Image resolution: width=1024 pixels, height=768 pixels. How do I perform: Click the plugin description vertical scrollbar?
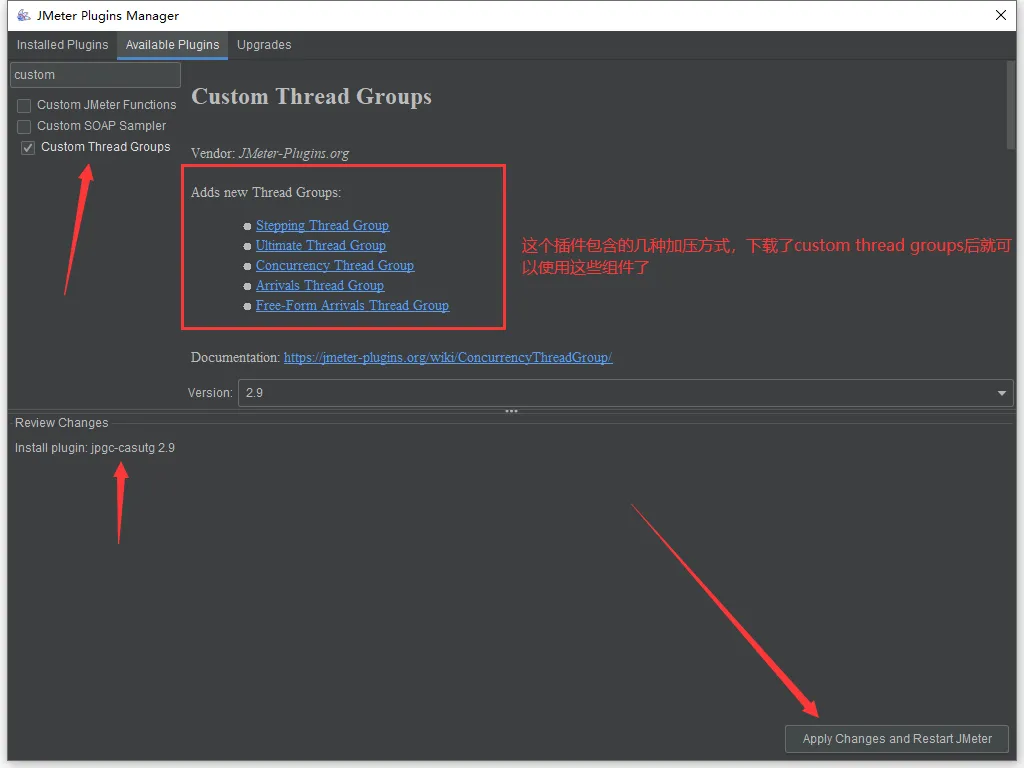[1011, 105]
